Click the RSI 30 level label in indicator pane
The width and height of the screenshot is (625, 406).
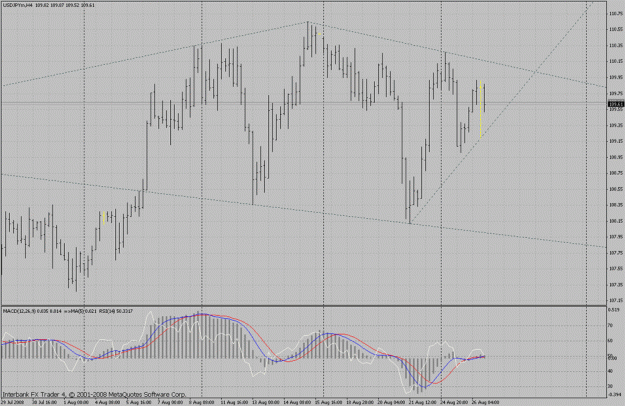pos(610,386)
